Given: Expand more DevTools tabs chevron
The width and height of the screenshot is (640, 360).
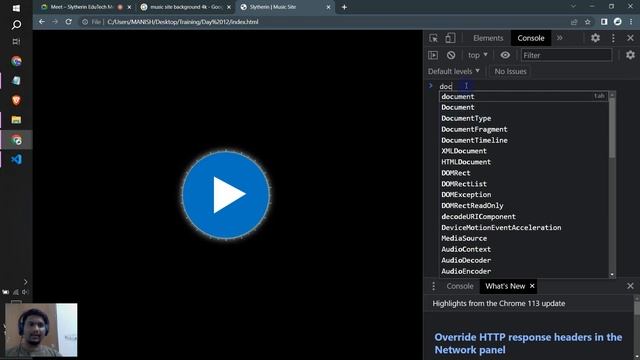Looking at the screenshot, I should [560, 38].
